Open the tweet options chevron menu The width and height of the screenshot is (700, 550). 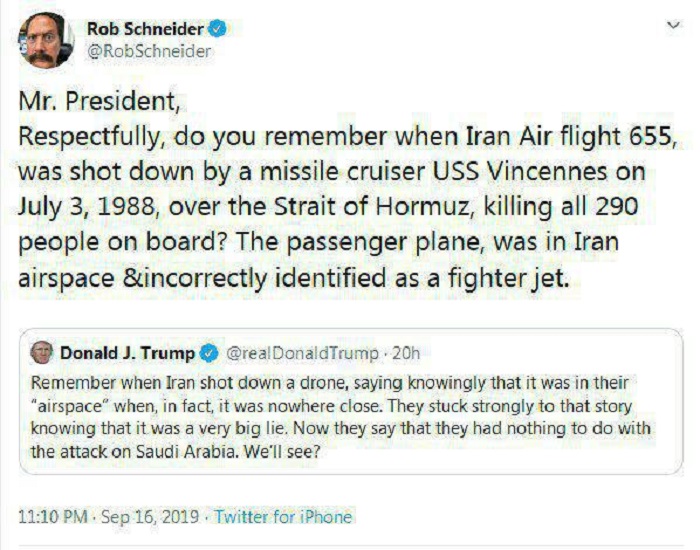point(673,27)
